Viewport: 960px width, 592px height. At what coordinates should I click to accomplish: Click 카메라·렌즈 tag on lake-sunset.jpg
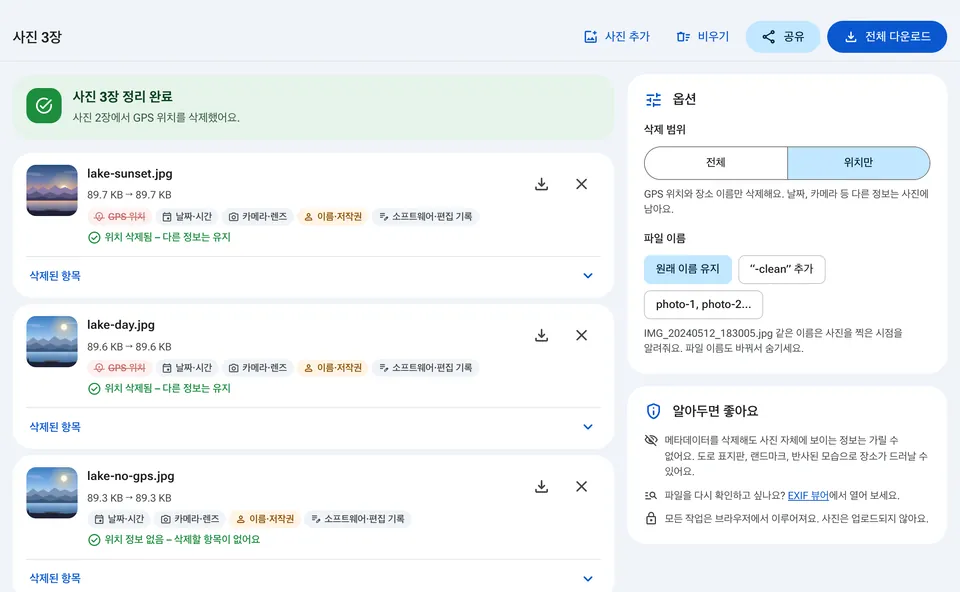tap(257, 217)
